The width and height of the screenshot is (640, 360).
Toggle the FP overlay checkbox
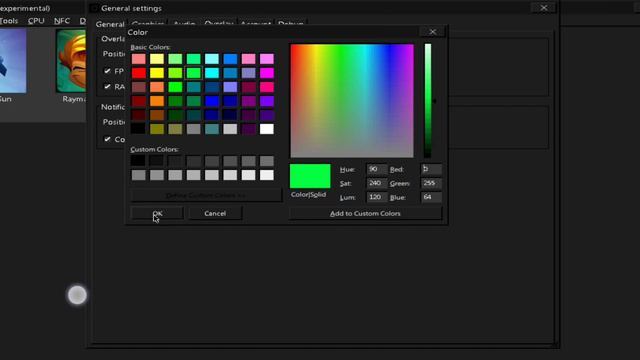click(x=107, y=71)
